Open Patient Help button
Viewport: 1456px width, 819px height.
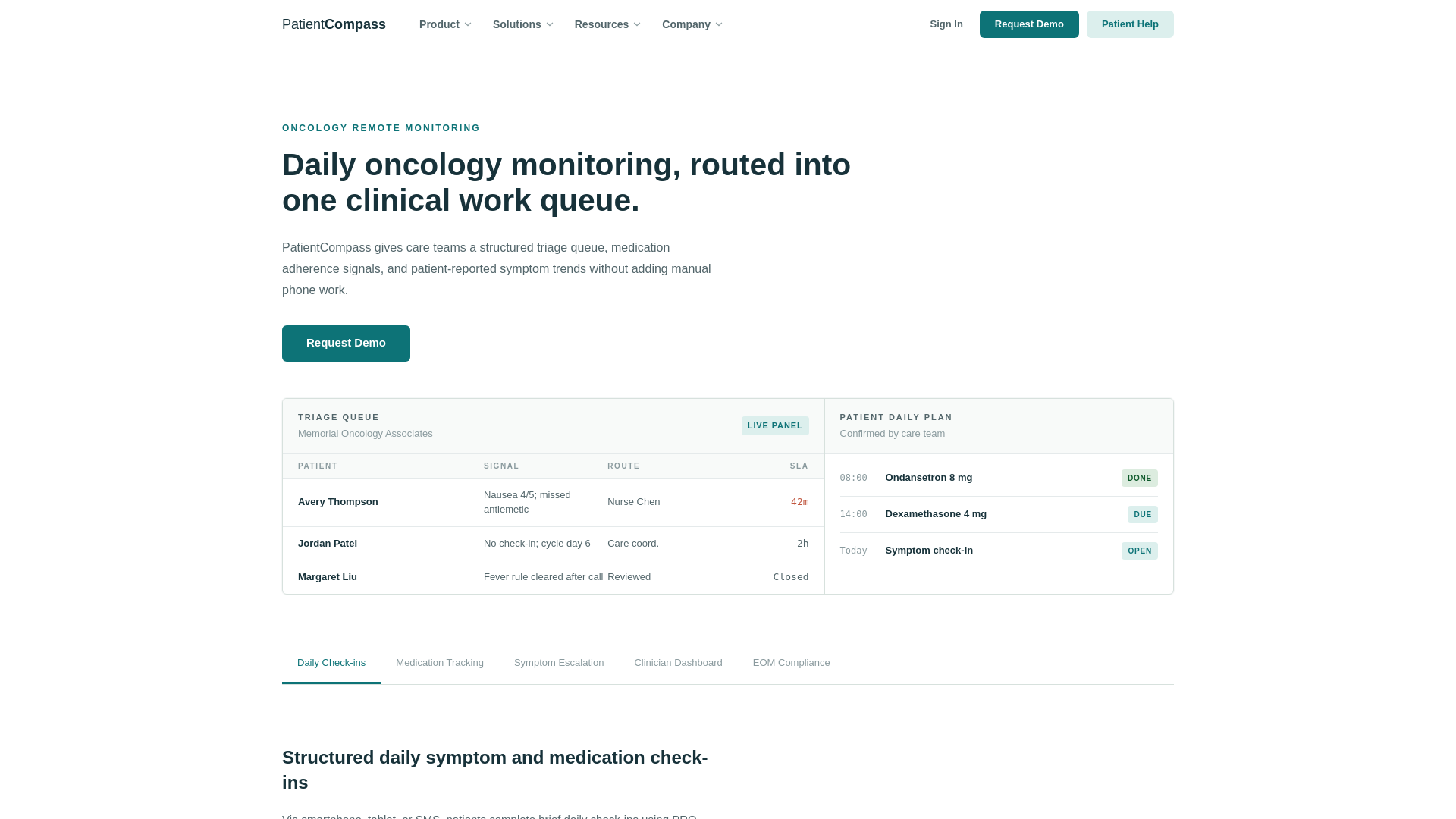pyautogui.click(x=1130, y=24)
